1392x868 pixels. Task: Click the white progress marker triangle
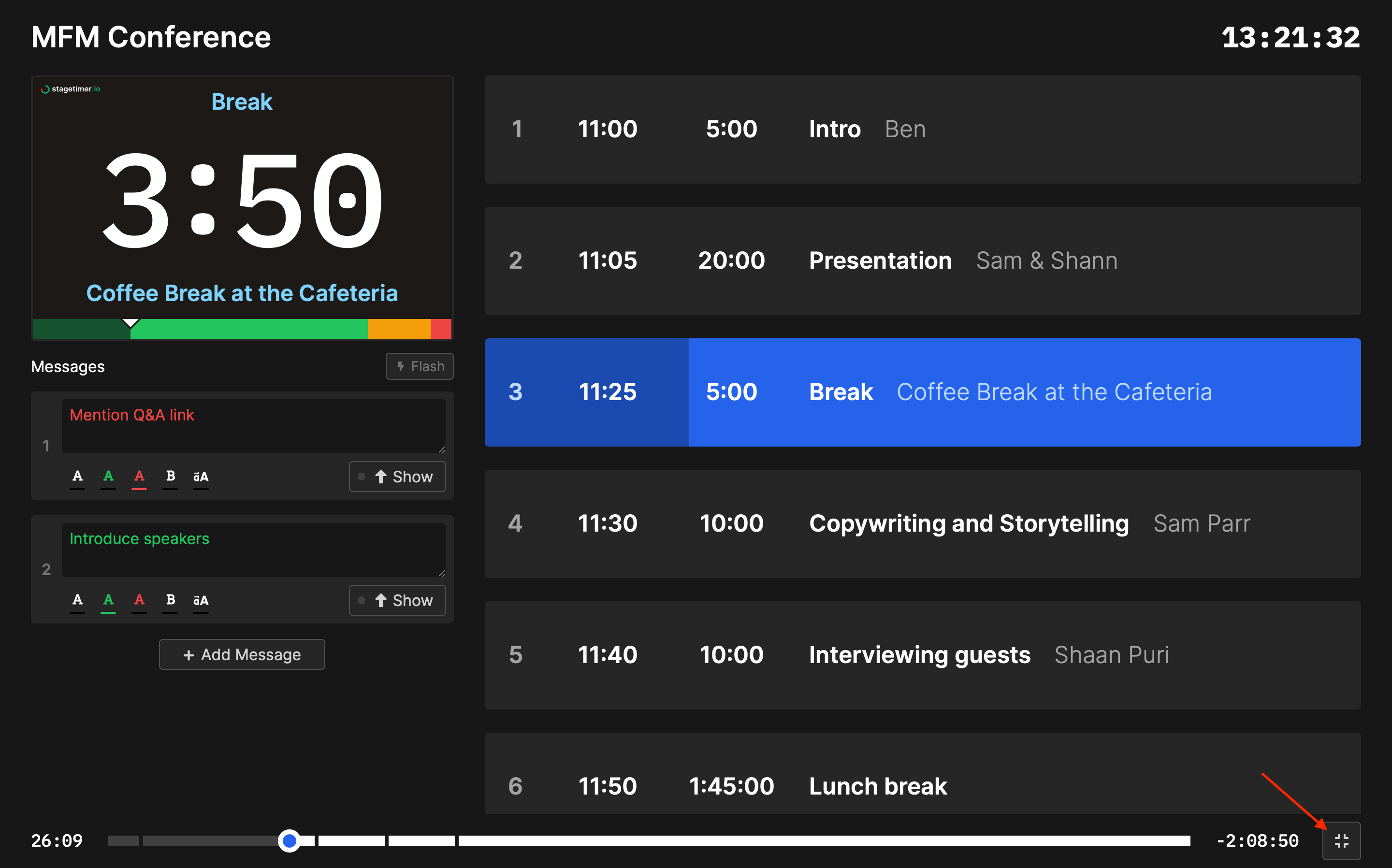[x=131, y=323]
